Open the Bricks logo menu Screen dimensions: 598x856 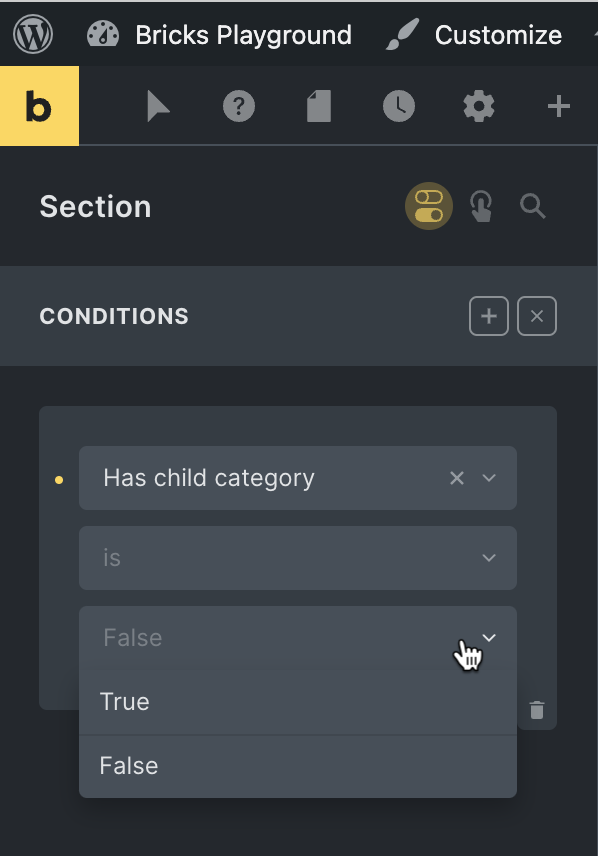pos(40,105)
